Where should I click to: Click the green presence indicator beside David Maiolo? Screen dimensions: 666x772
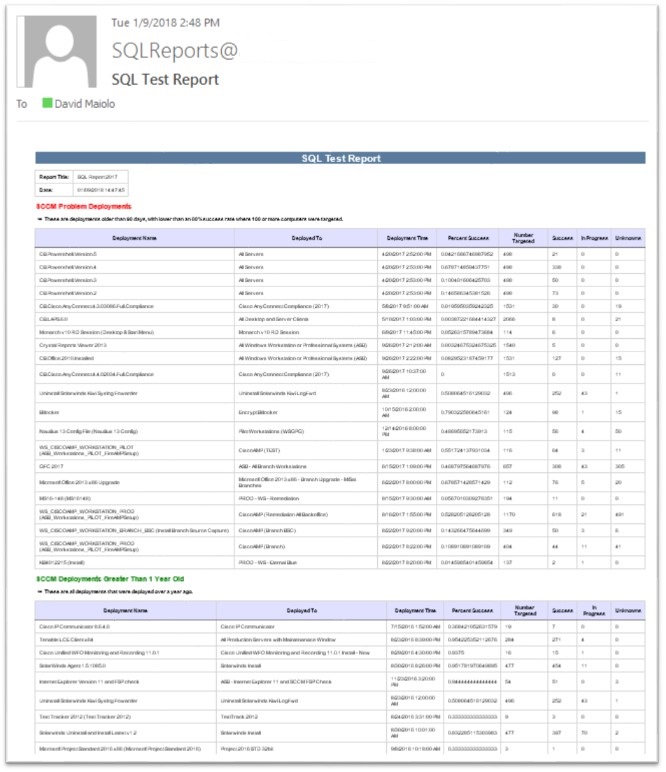[x=47, y=103]
